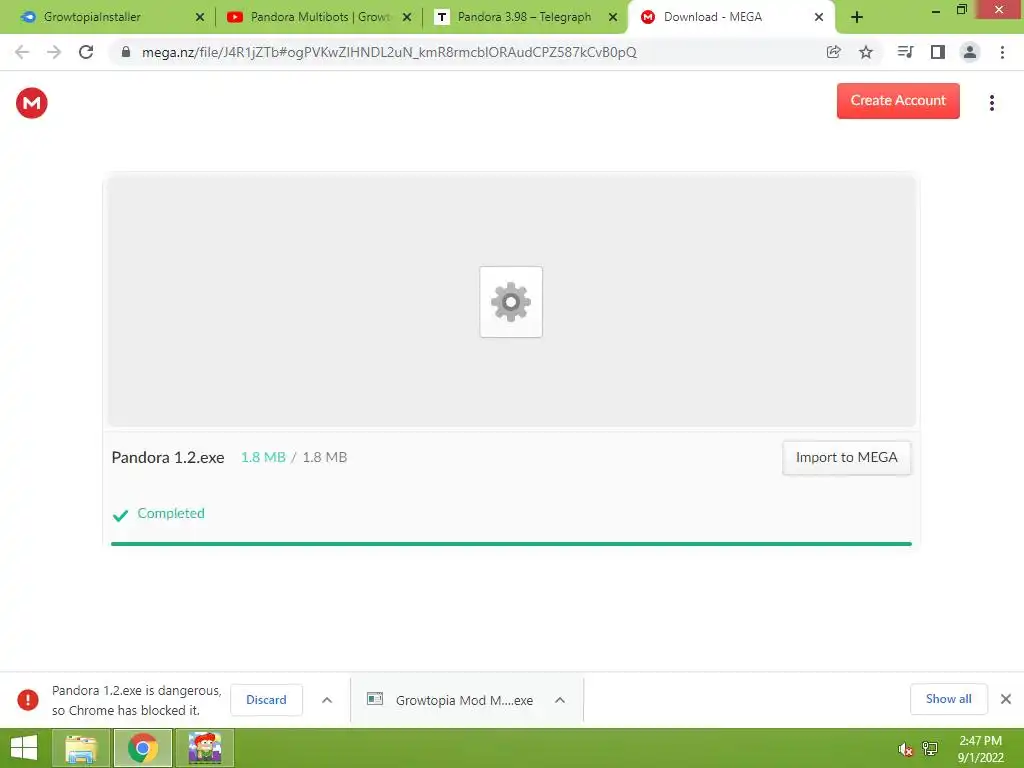Expand options for blocked Pandora download
The width and height of the screenshot is (1024, 768).
click(x=327, y=700)
